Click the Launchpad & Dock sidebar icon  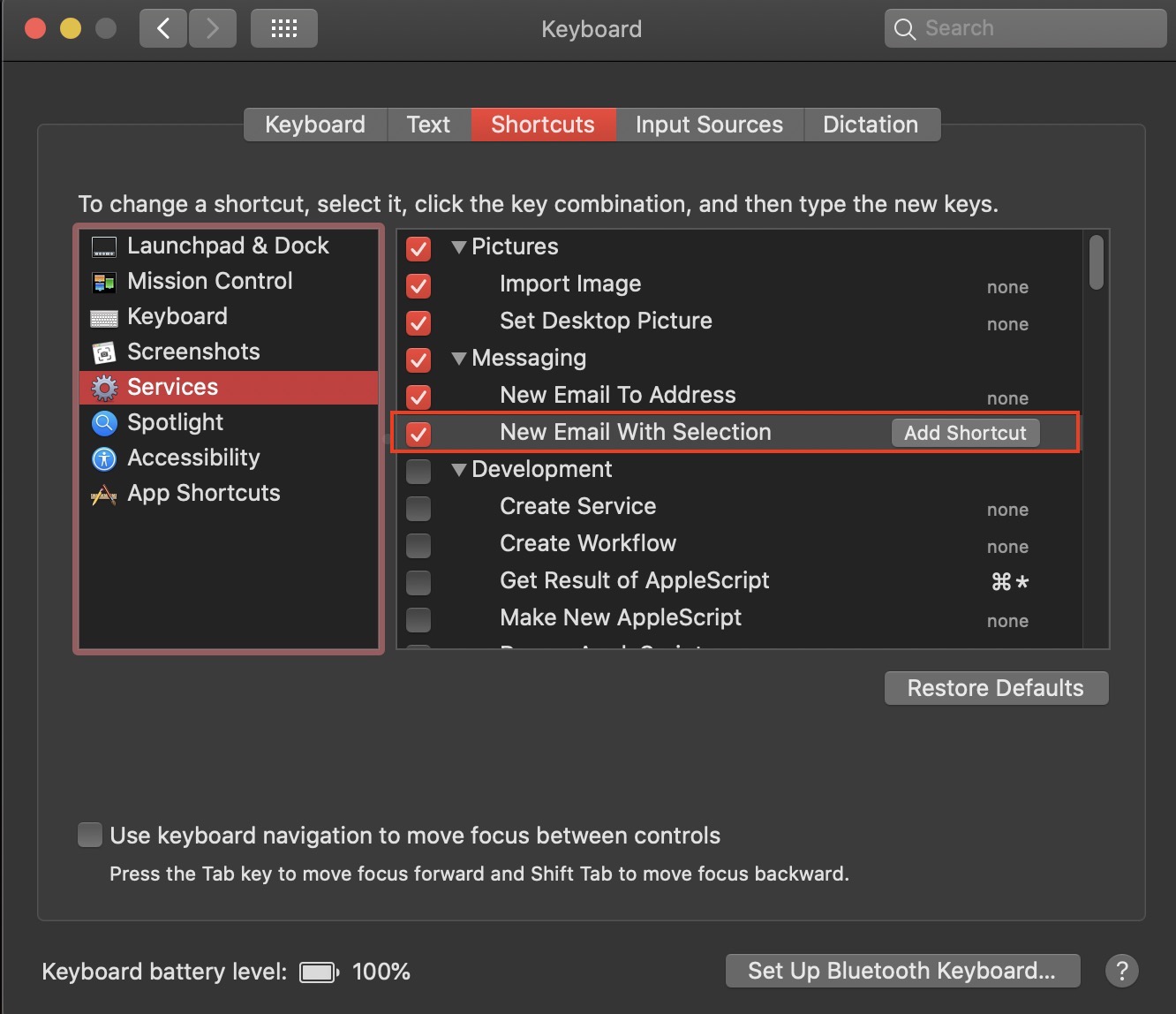tap(104, 247)
